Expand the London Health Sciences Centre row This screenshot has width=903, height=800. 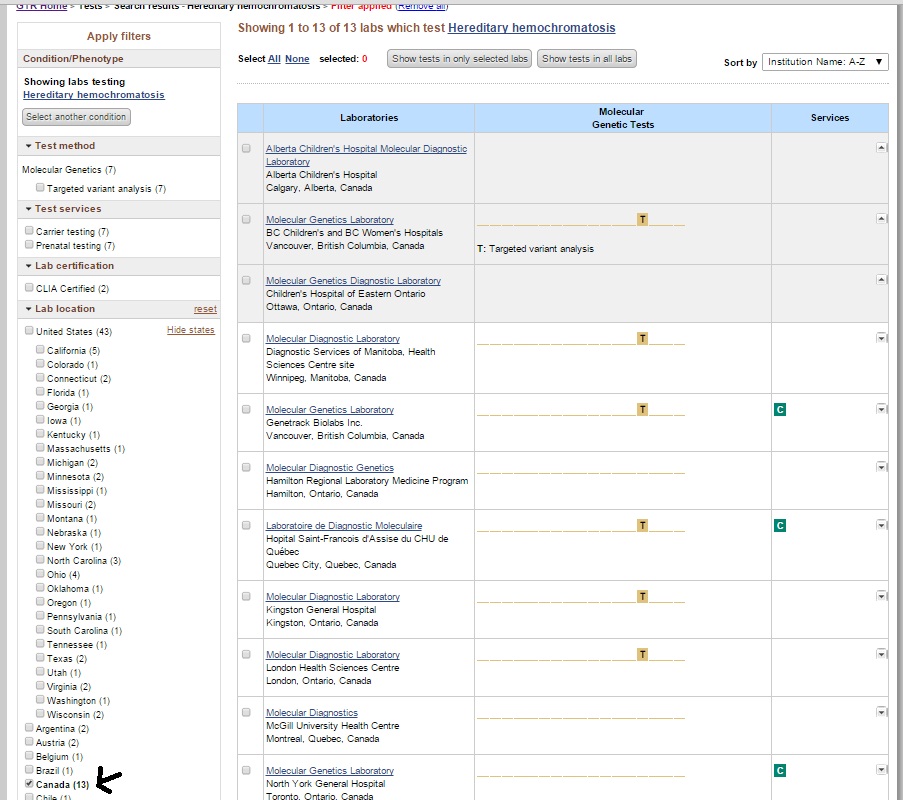(x=881, y=654)
